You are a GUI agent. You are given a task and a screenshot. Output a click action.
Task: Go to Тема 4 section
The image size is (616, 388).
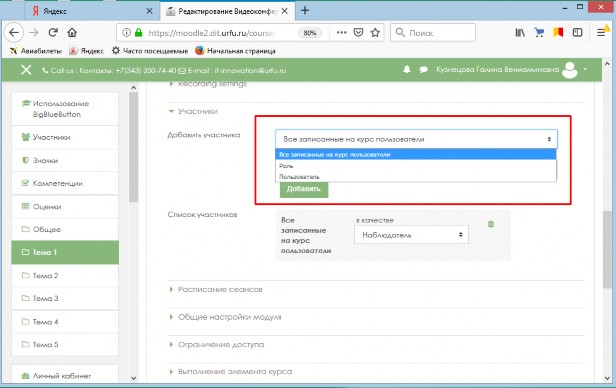[65, 322]
